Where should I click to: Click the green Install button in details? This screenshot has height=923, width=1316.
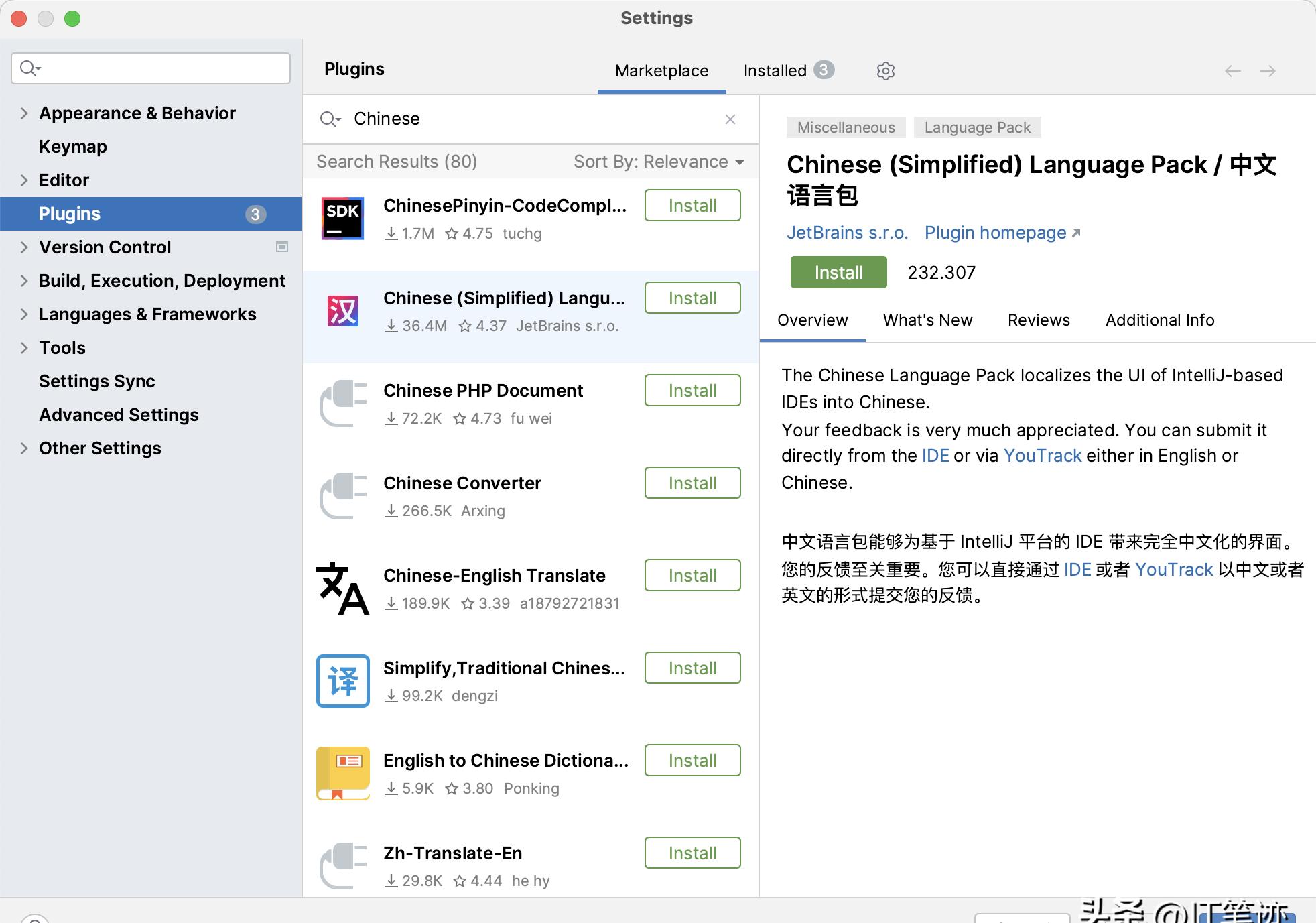tap(838, 272)
